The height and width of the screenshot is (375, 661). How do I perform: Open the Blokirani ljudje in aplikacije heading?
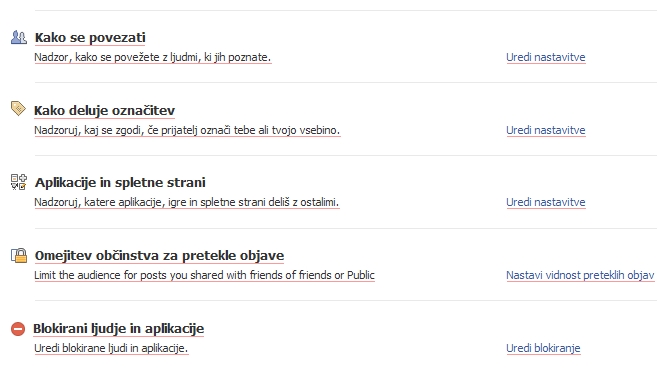118,328
